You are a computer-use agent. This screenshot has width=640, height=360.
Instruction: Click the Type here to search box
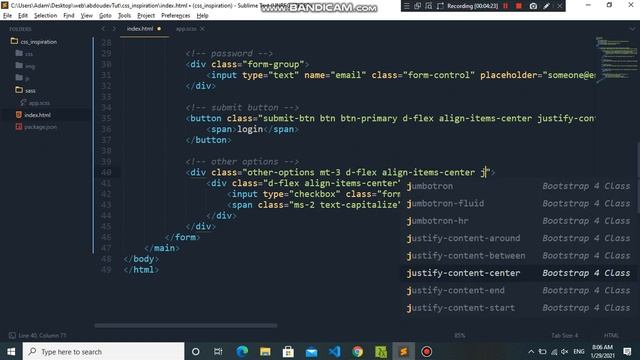[104, 351]
